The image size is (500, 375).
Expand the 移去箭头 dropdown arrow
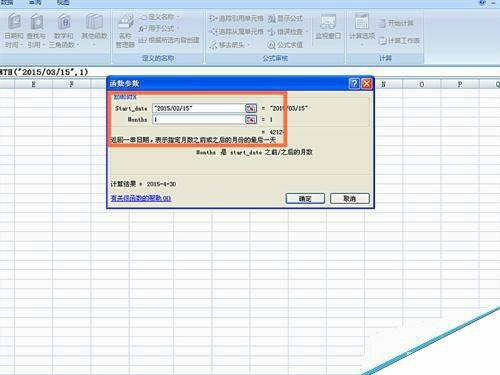click(x=248, y=45)
